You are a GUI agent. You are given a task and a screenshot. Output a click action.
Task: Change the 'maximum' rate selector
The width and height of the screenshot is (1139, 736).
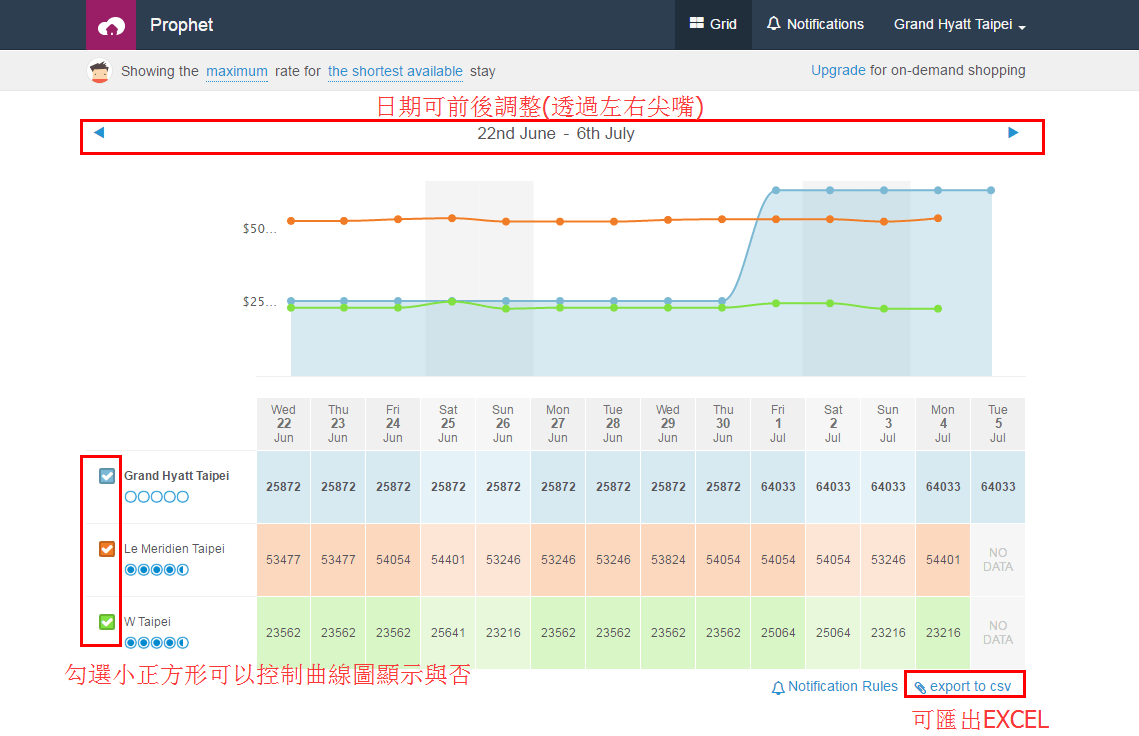237,71
